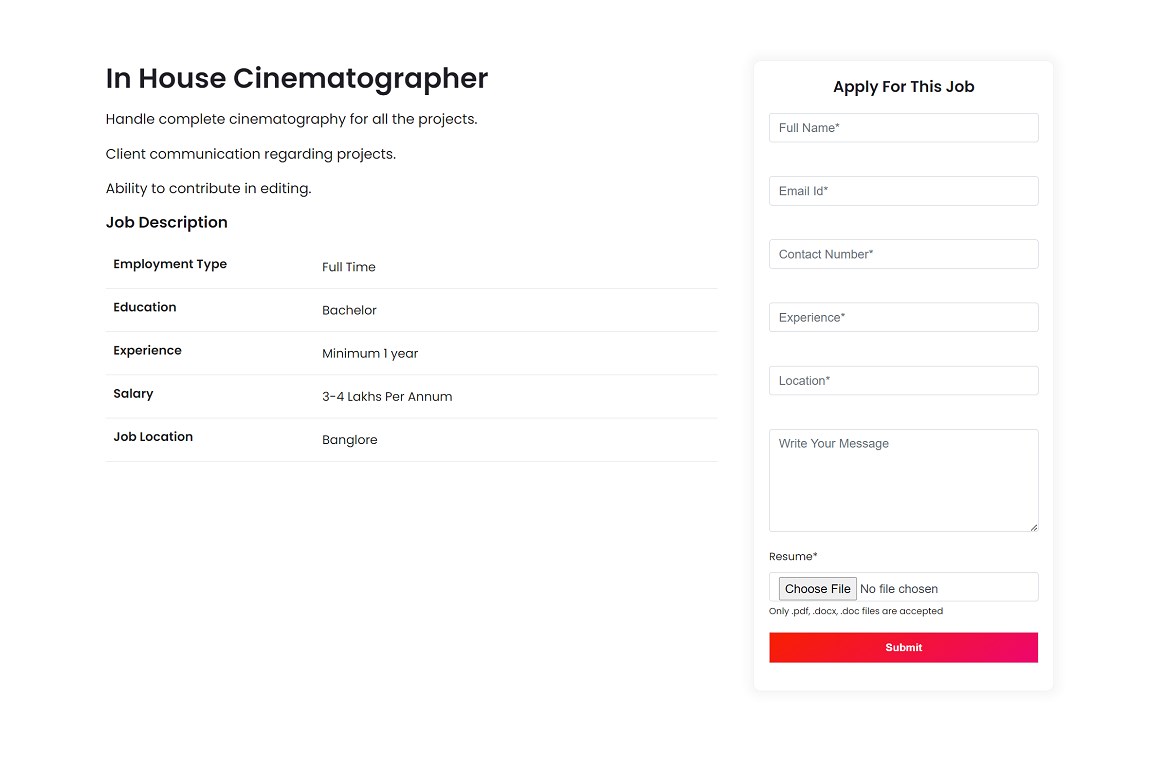Click the Apply For This Job heading
This screenshot has width=1159, height=775.
[903, 86]
